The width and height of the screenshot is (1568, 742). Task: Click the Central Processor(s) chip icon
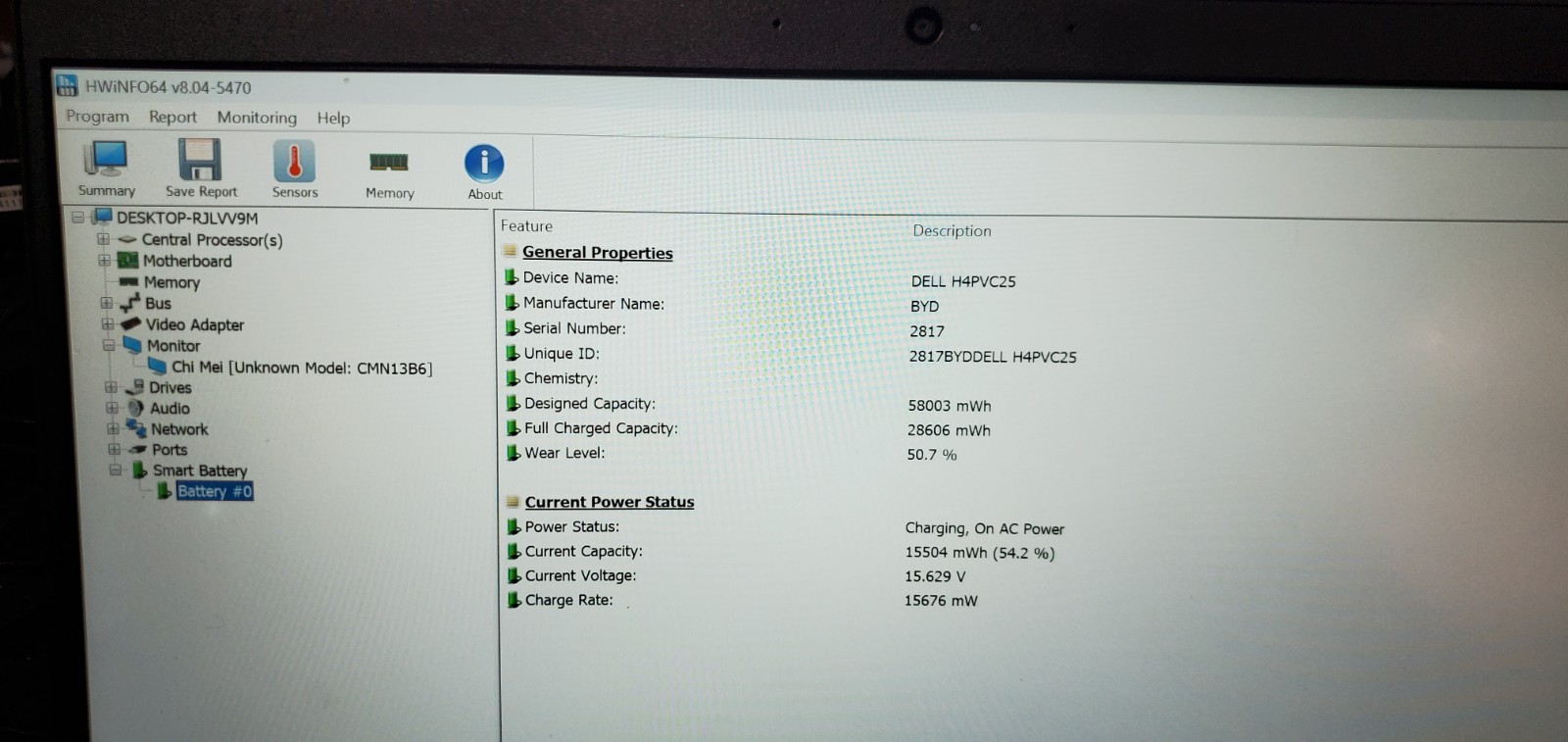127,239
